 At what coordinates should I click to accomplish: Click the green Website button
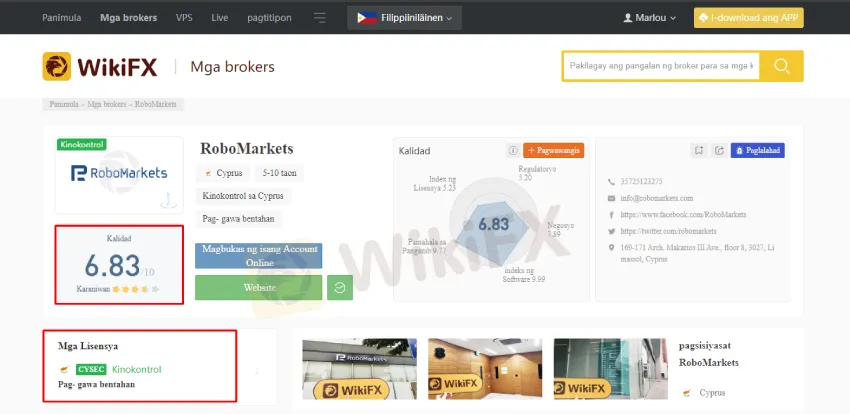259,288
